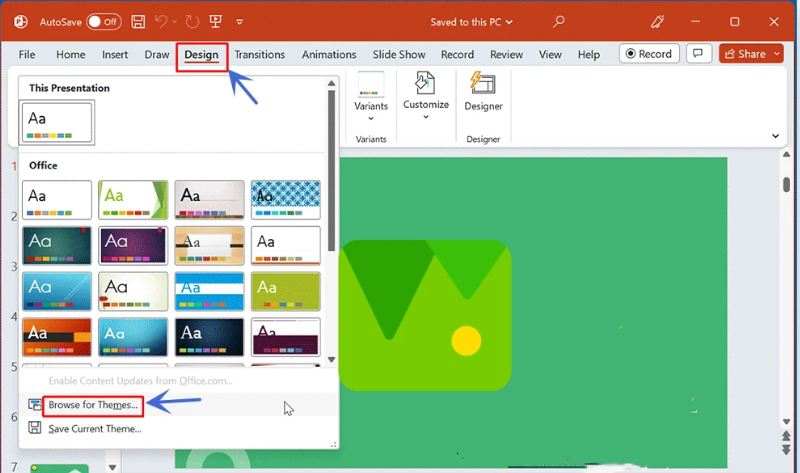The image size is (800, 473).
Task: Select the olive green theme thumbnail
Action: tap(286, 291)
